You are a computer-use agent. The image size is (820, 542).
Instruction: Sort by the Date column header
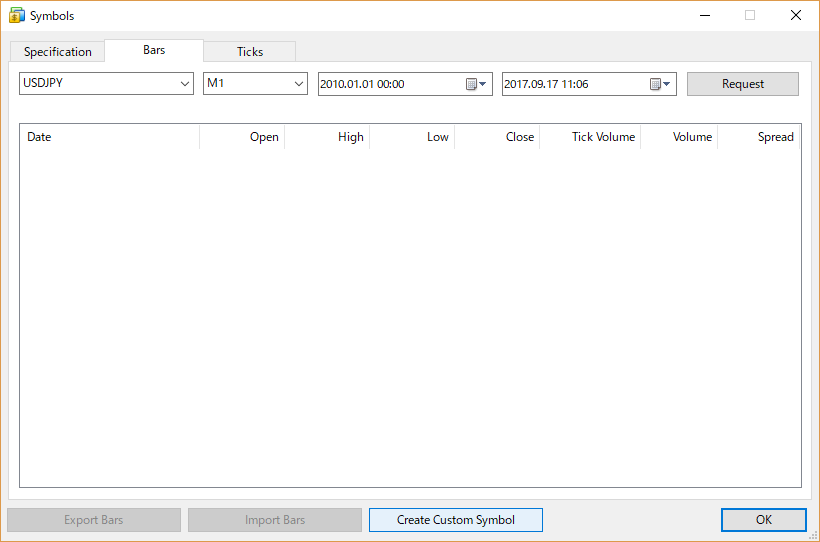coord(110,137)
